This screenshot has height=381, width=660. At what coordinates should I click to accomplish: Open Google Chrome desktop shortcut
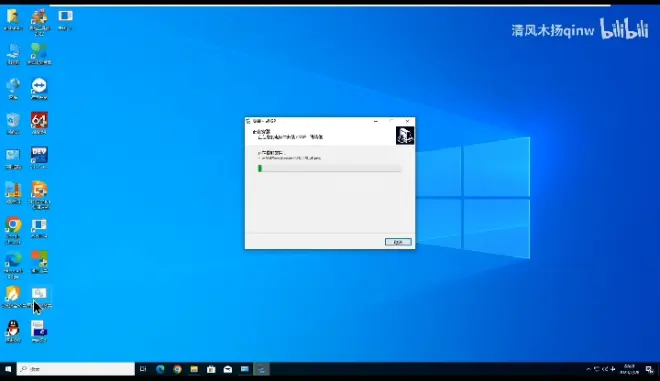tap(13, 231)
